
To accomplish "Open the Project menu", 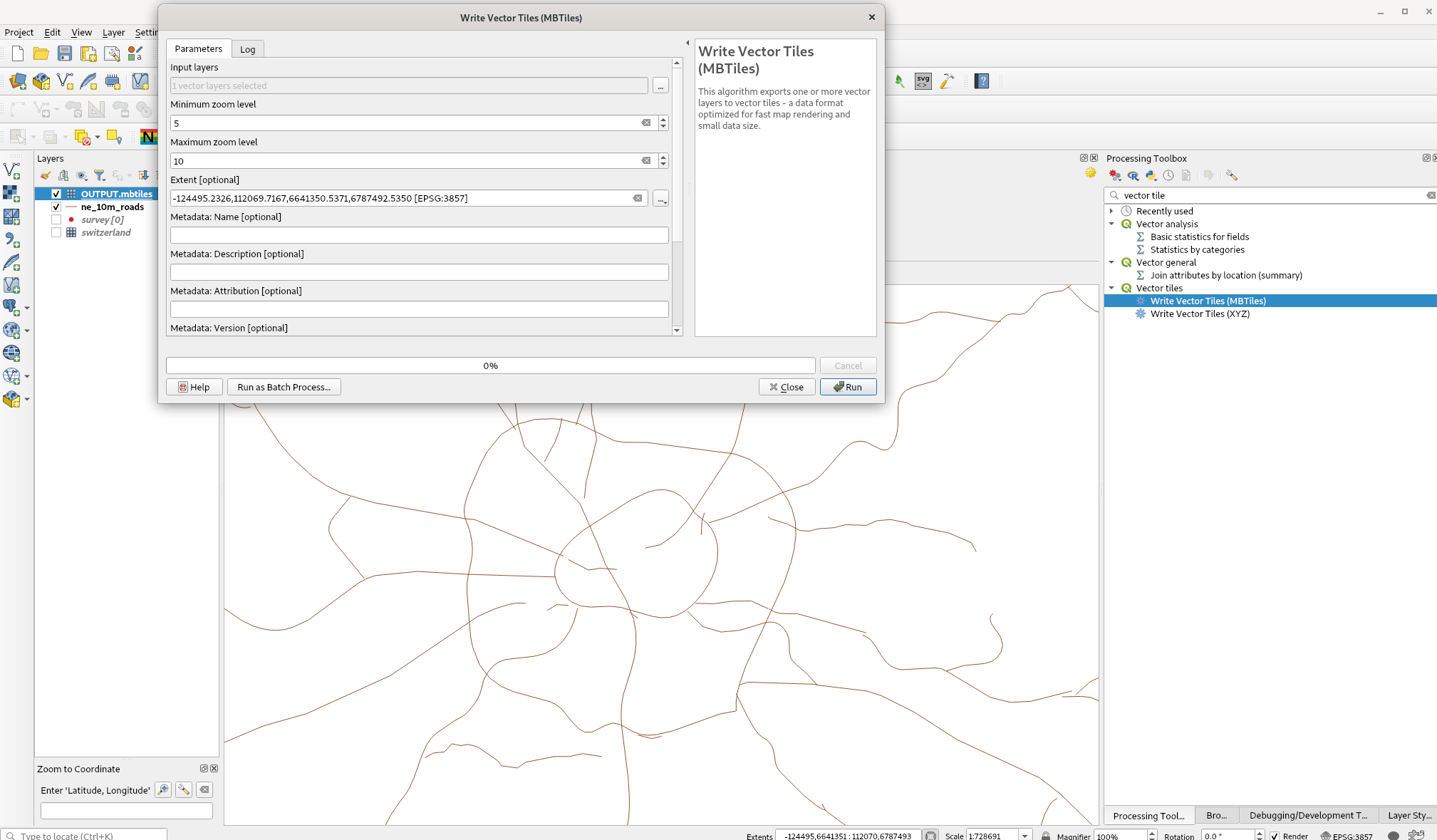I will (x=19, y=32).
